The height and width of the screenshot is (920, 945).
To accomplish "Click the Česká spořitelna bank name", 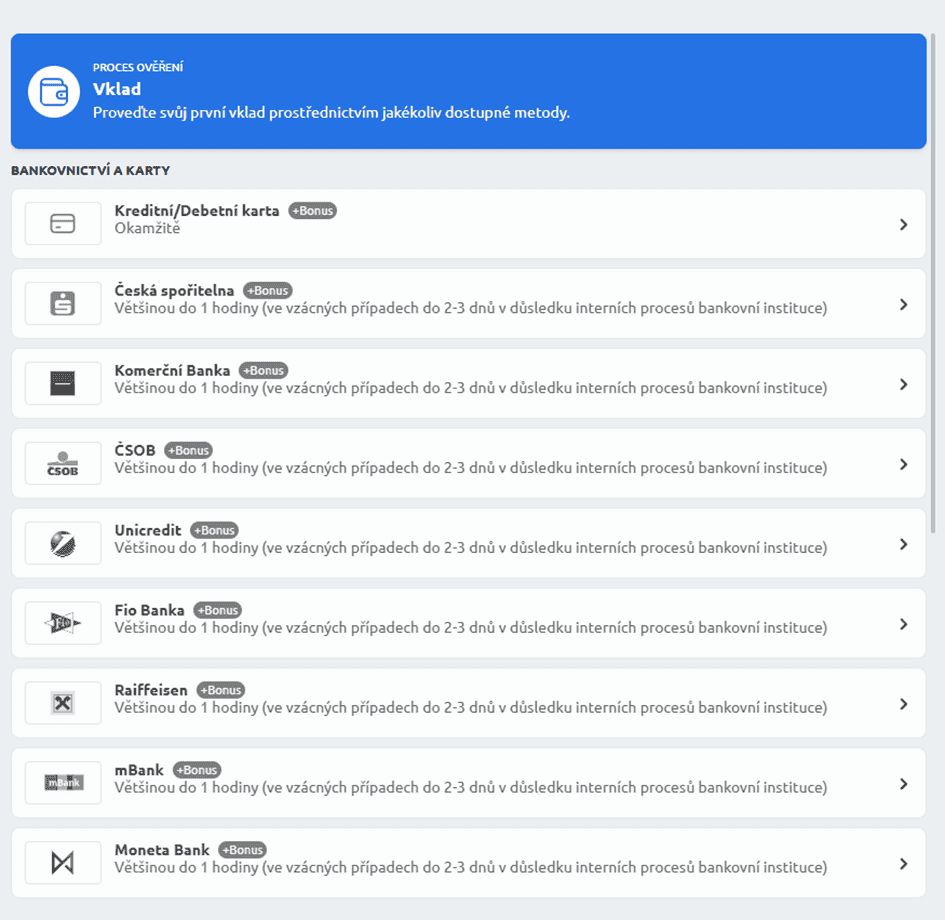I will pos(174,290).
